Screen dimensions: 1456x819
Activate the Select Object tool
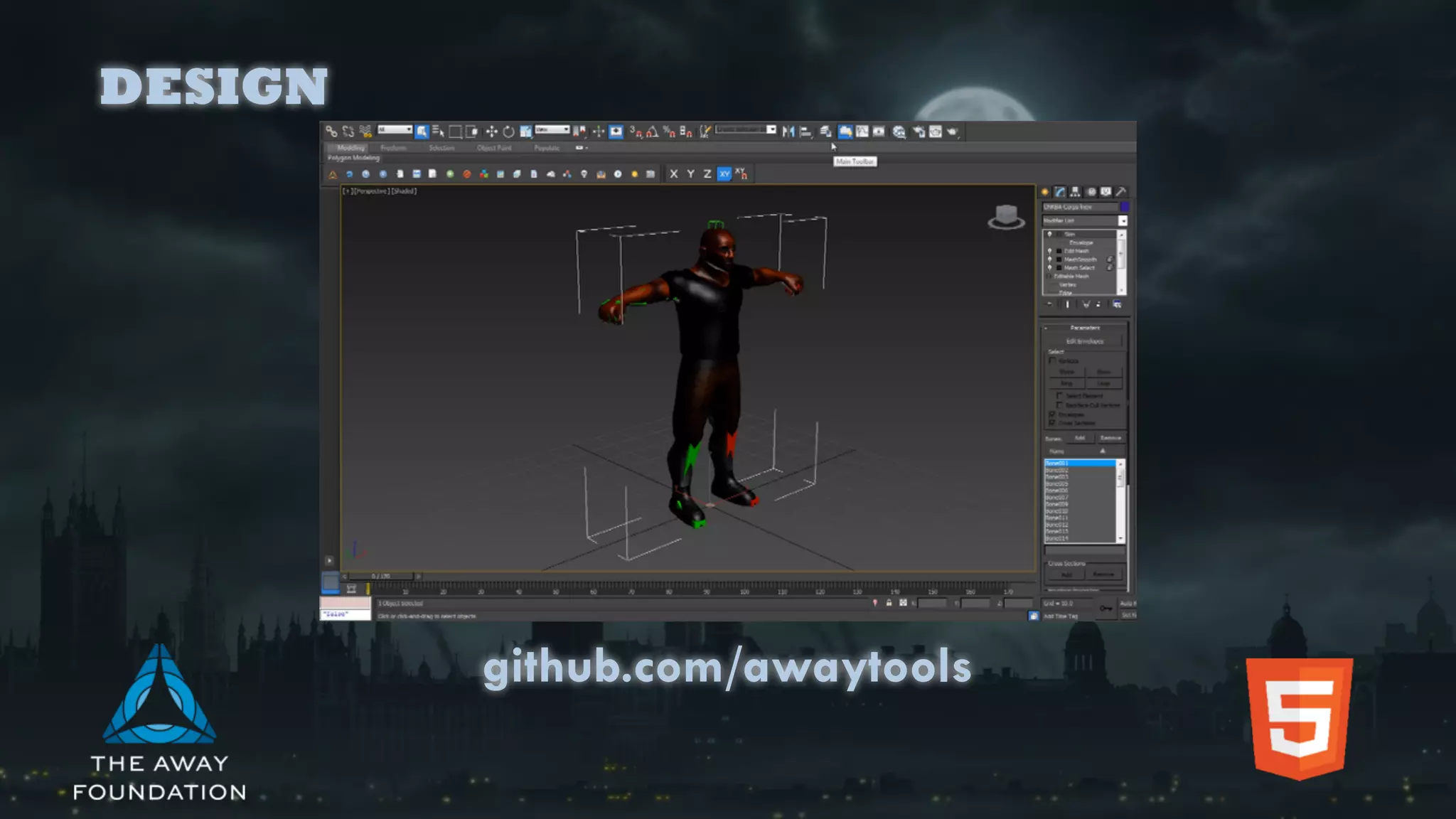pos(422,132)
